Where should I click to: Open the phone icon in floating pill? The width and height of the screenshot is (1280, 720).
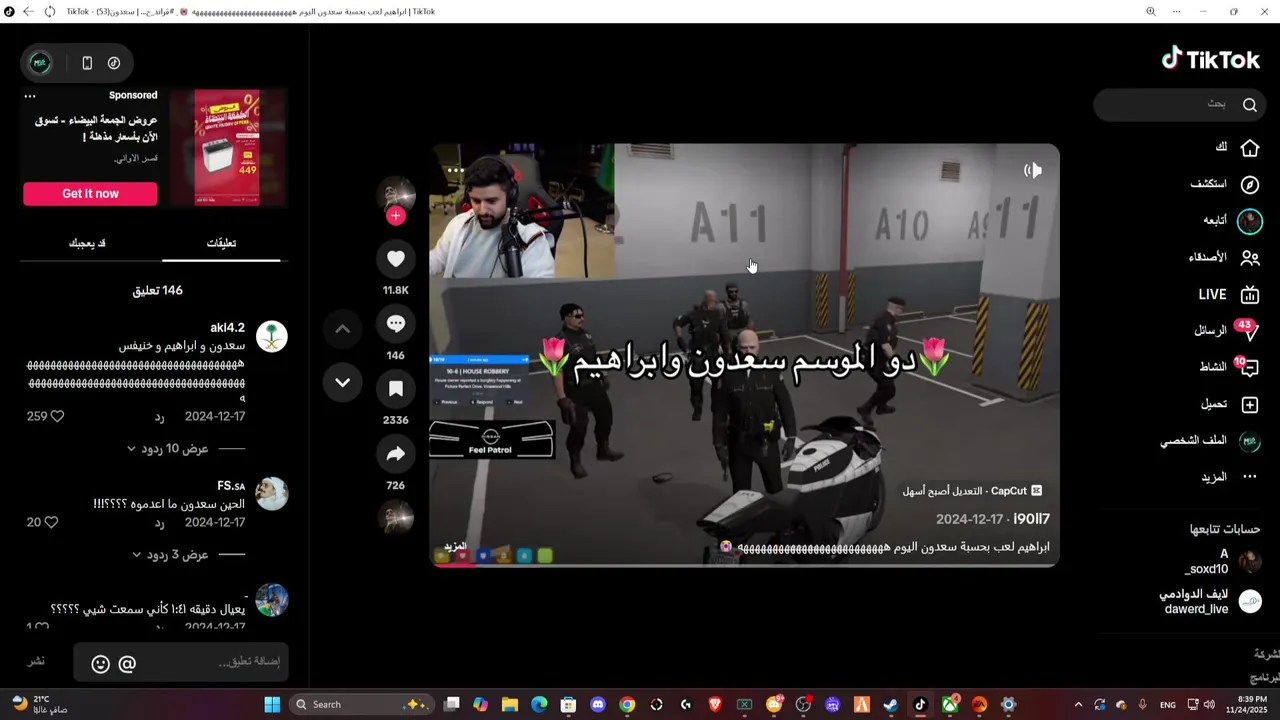[87, 63]
